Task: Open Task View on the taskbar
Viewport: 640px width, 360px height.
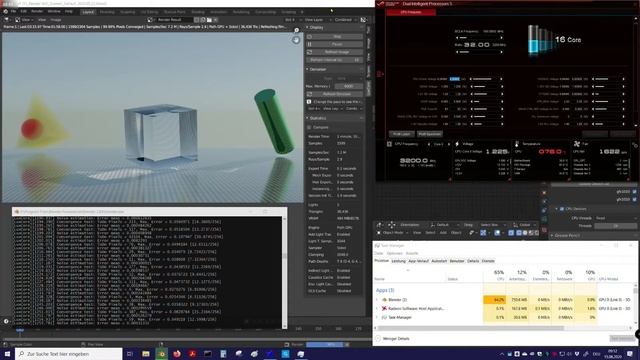Action: [x=130, y=354]
